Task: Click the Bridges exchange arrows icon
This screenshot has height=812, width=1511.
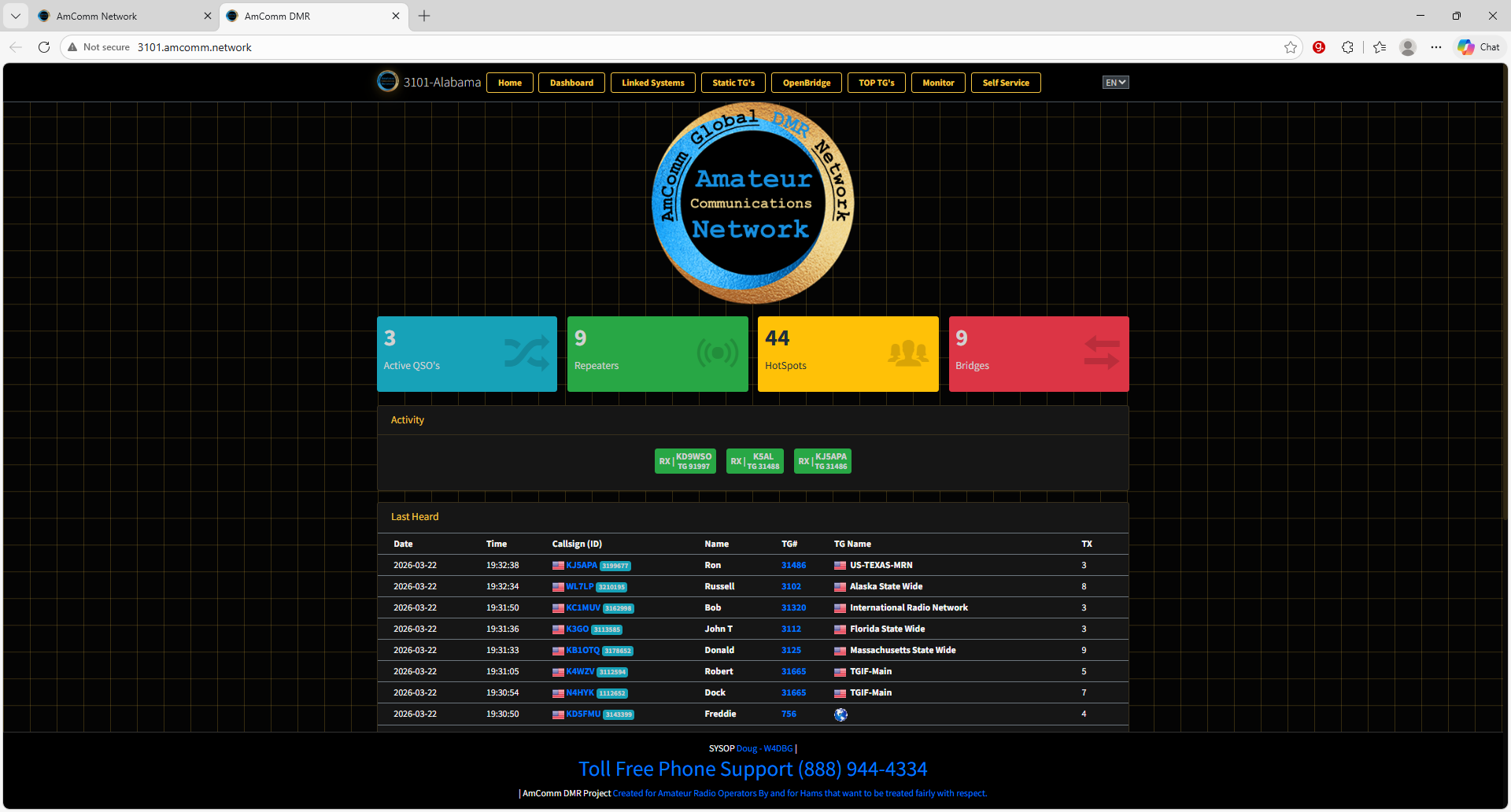Action: [x=1101, y=353]
